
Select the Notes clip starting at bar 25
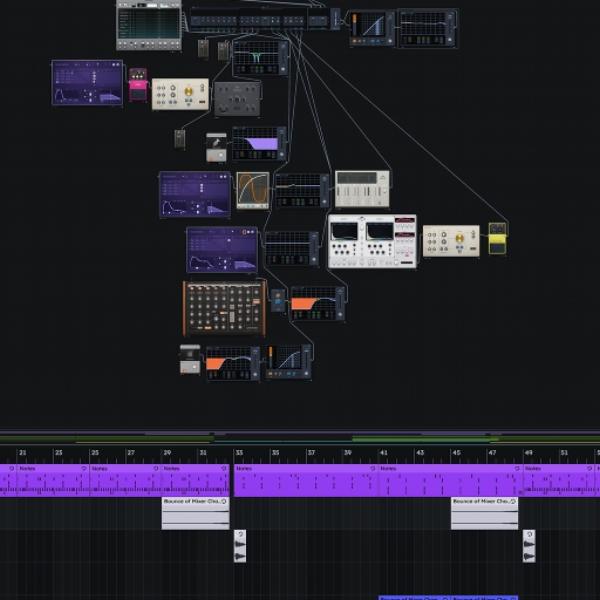(125, 480)
